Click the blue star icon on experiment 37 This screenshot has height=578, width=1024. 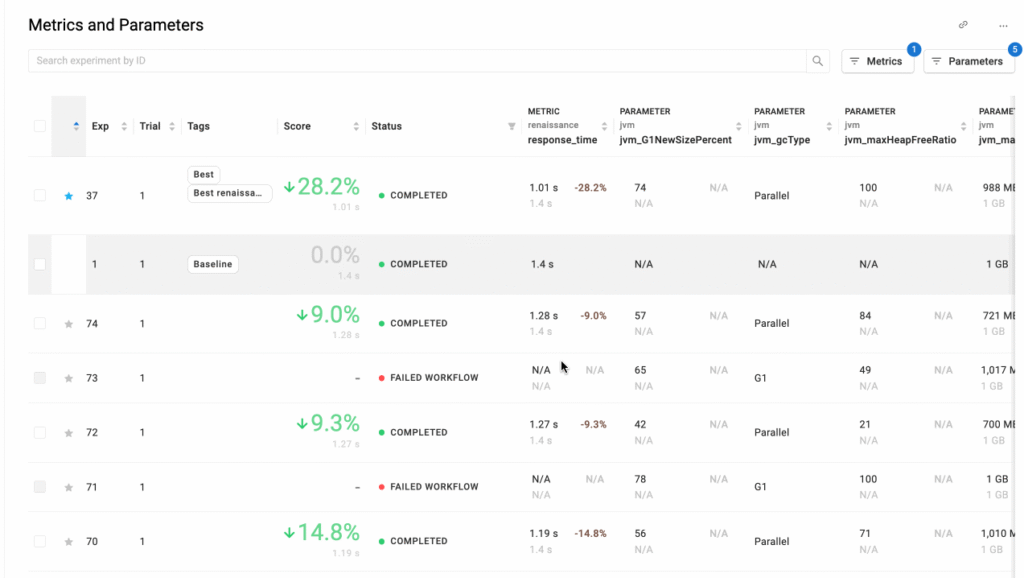tap(68, 195)
